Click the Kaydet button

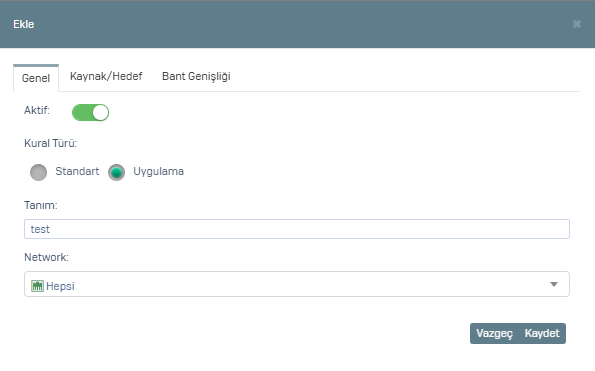(542, 333)
